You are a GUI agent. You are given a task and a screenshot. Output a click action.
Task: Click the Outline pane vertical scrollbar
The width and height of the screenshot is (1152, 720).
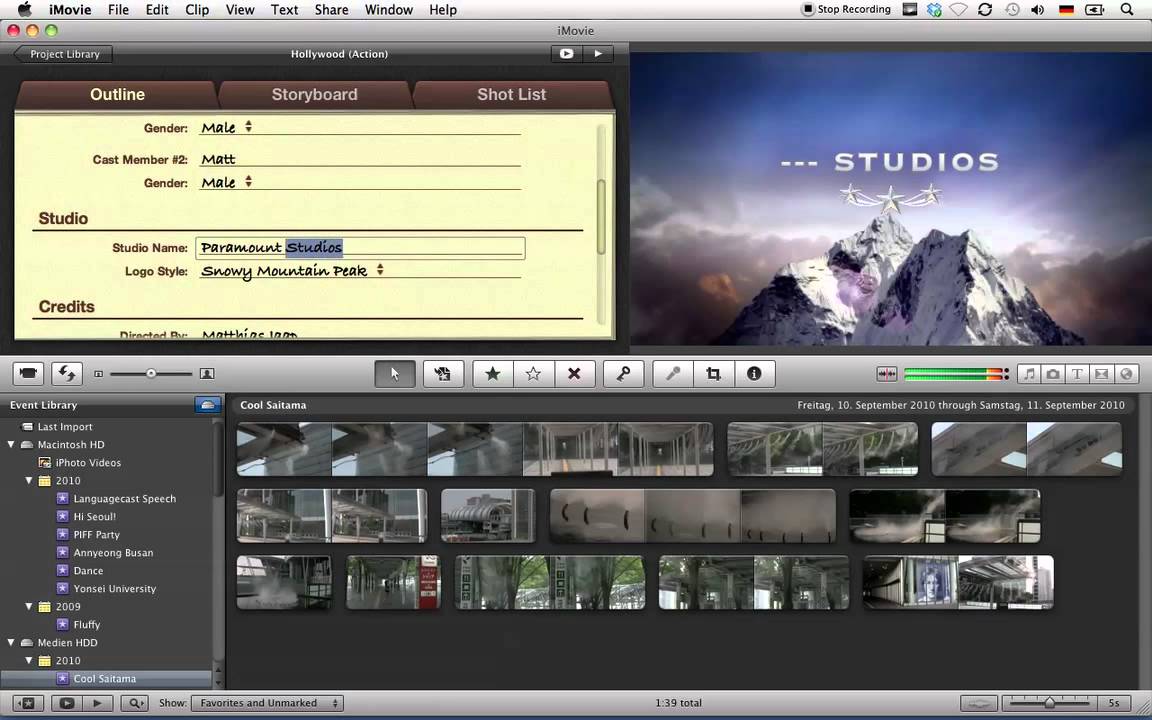click(x=601, y=217)
